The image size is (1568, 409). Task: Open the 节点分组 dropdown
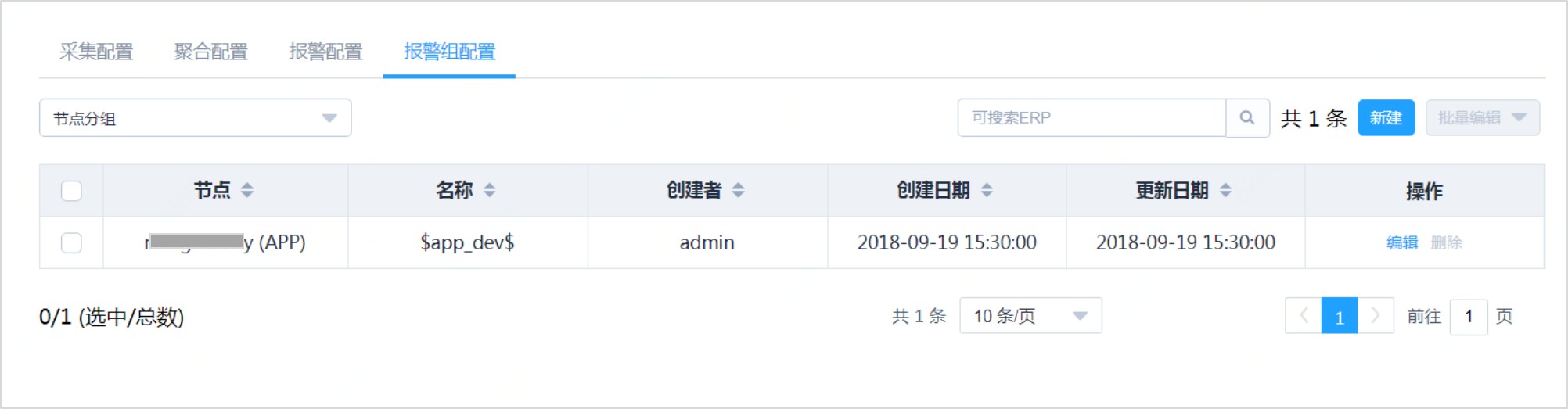tap(195, 118)
